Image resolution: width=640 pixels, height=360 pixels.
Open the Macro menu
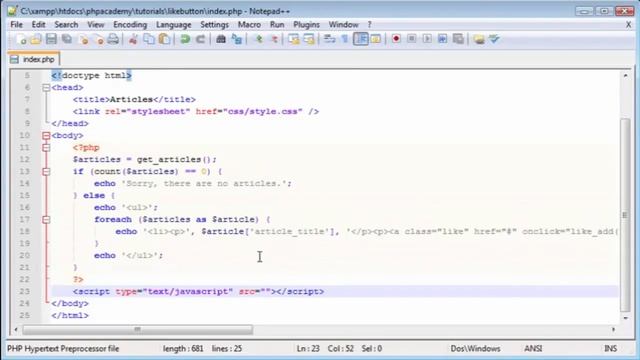pyautogui.click(x=249, y=24)
